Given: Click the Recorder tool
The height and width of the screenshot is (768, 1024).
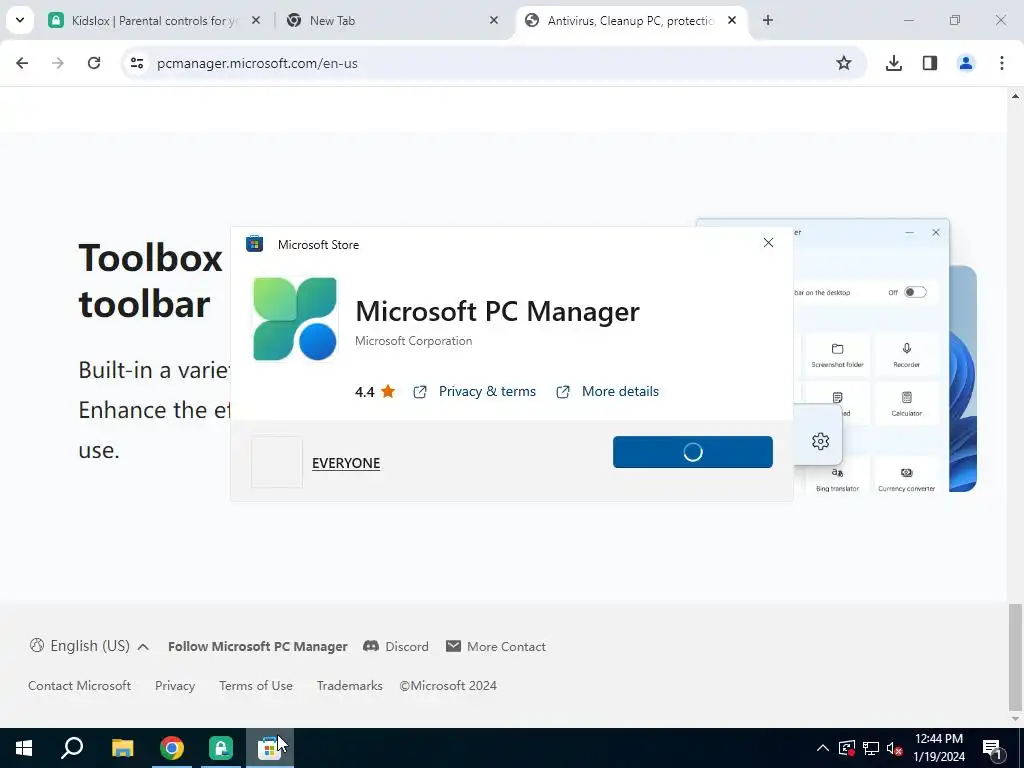Looking at the screenshot, I should point(906,355).
